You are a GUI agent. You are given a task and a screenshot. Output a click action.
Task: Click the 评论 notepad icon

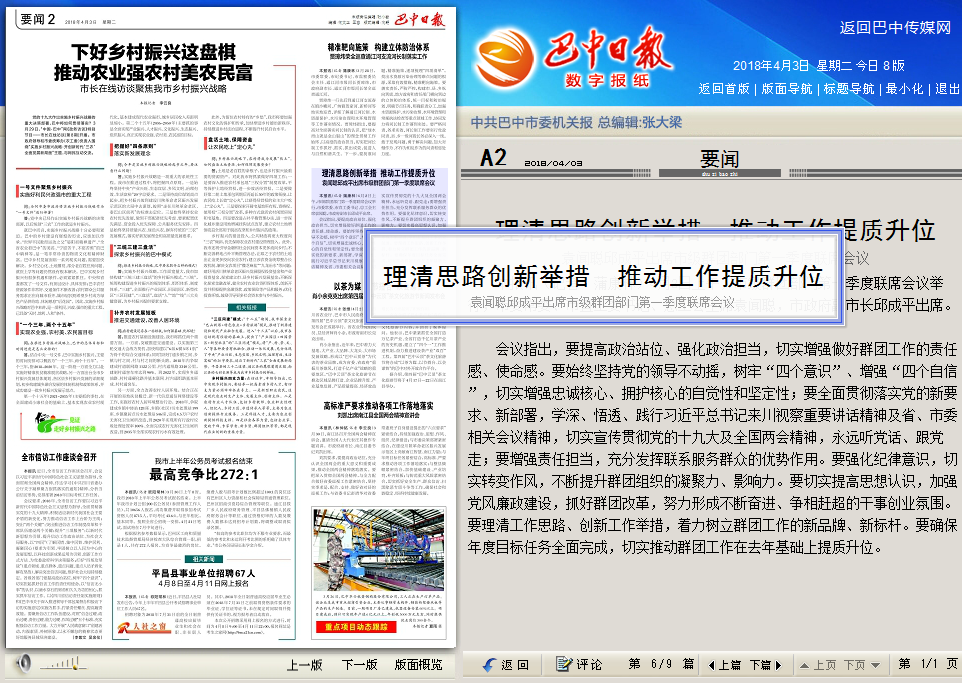563,664
